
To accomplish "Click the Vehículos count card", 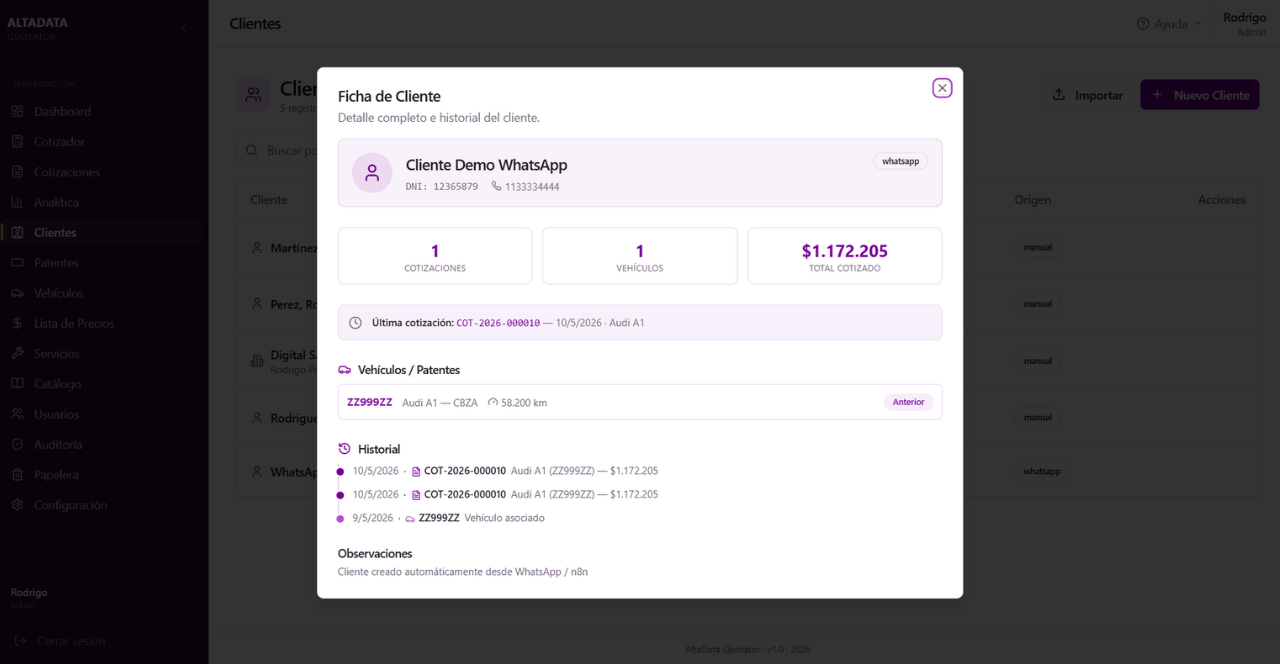I will [640, 256].
